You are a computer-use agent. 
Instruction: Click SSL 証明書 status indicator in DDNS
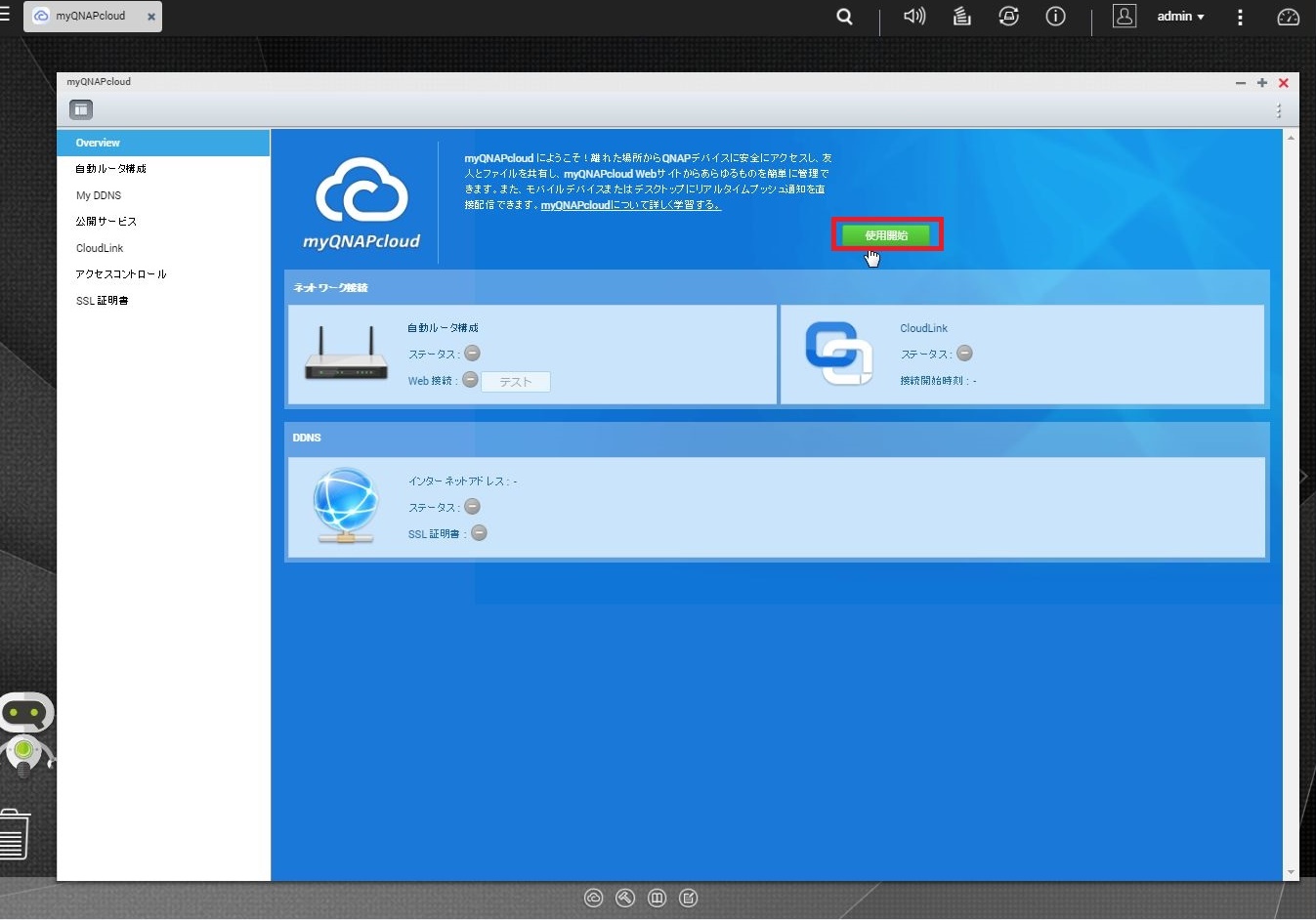[x=479, y=533]
